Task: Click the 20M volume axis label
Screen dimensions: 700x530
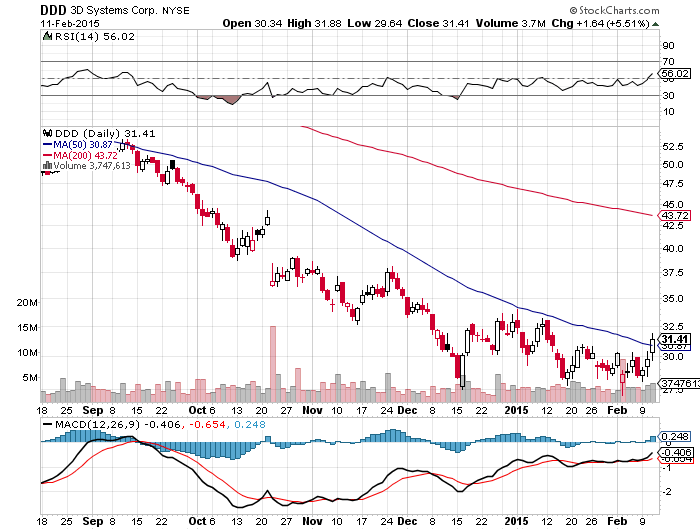Action: [27, 302]
